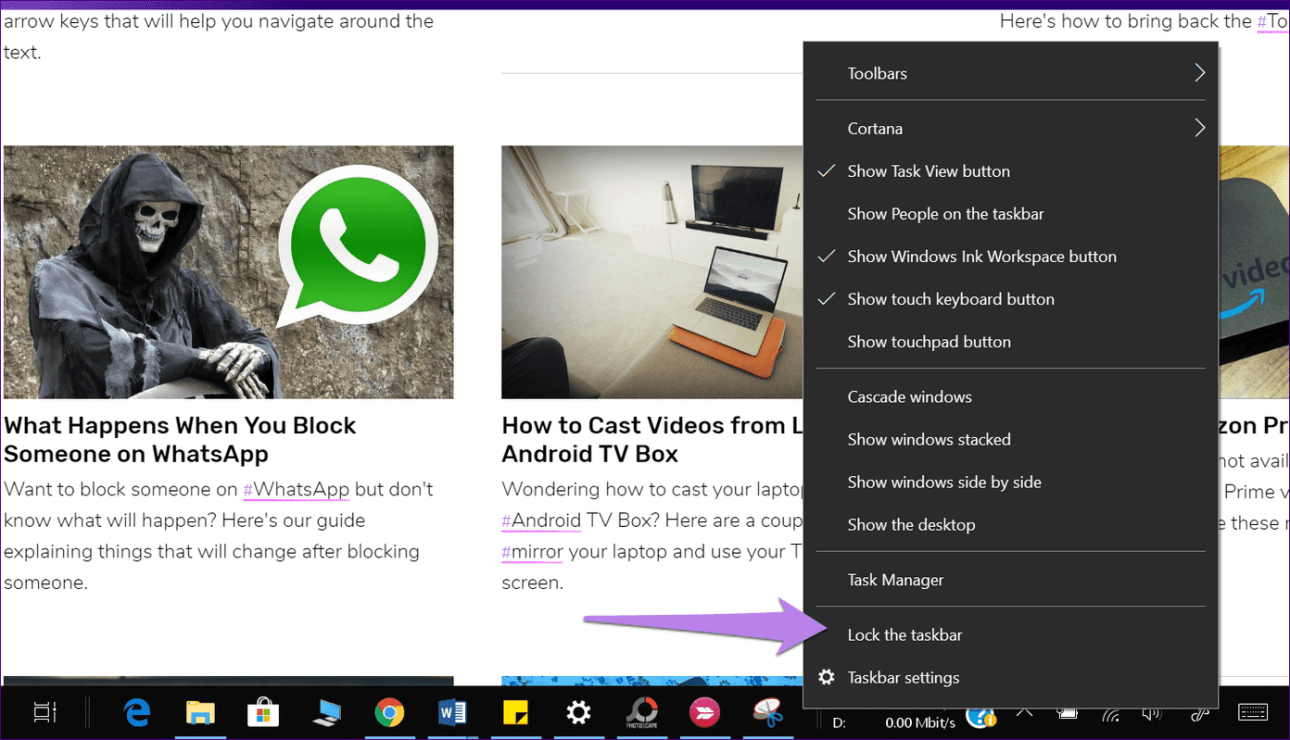Image resolution: width=1290 pixels, height=740 pixels.
Task: Expand the Cortana submenu
Action: pyautogui.click(x=1010, y=128)
